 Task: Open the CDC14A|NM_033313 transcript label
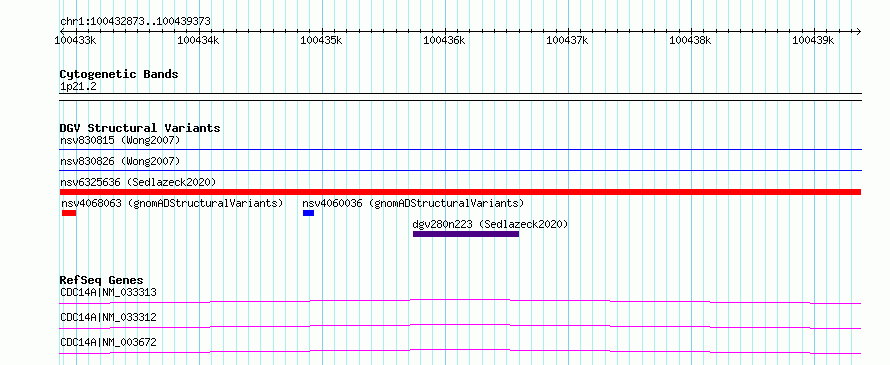point(108,292)
